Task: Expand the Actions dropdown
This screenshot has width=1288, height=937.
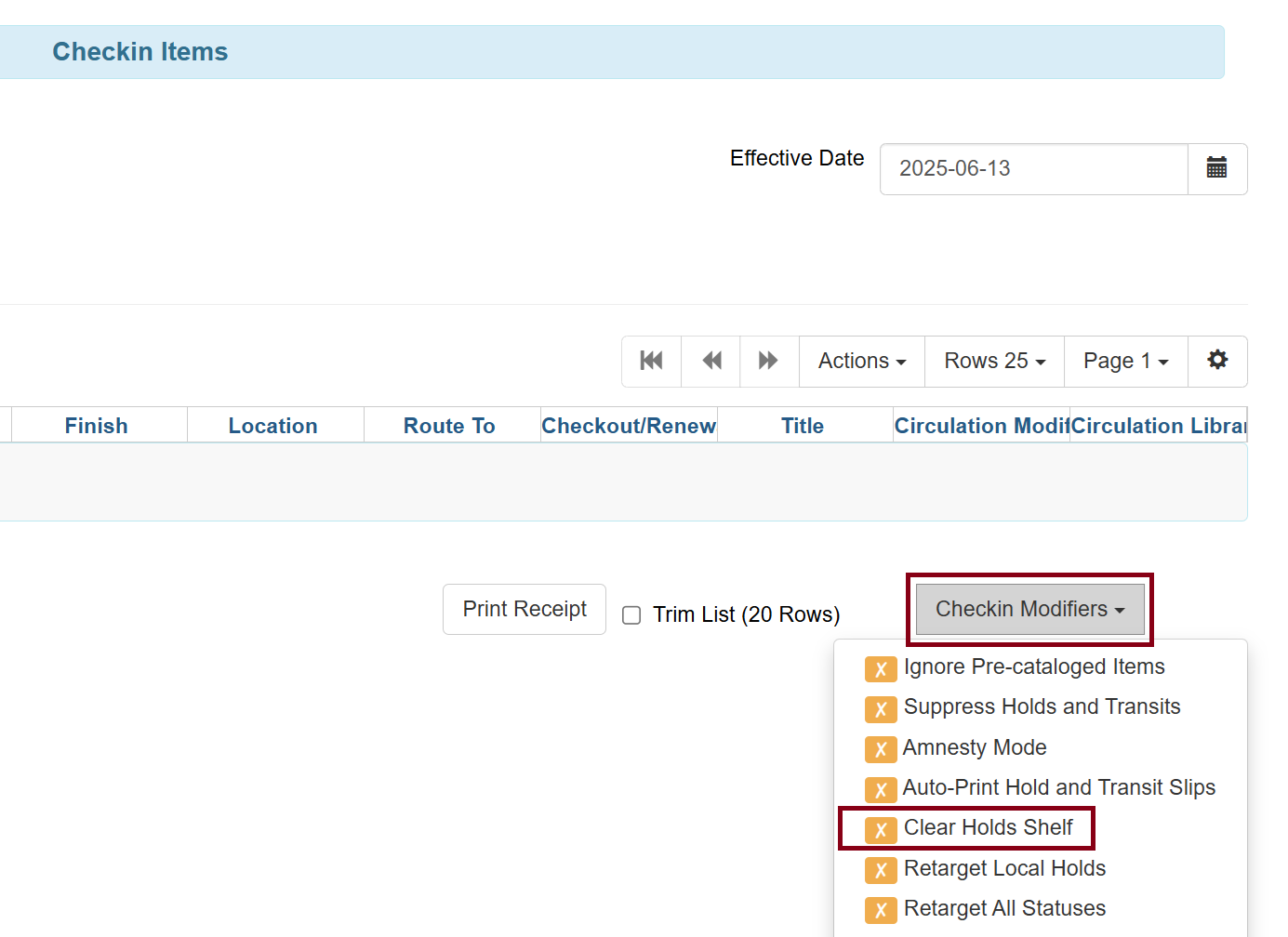Action: tap(861, 361)
